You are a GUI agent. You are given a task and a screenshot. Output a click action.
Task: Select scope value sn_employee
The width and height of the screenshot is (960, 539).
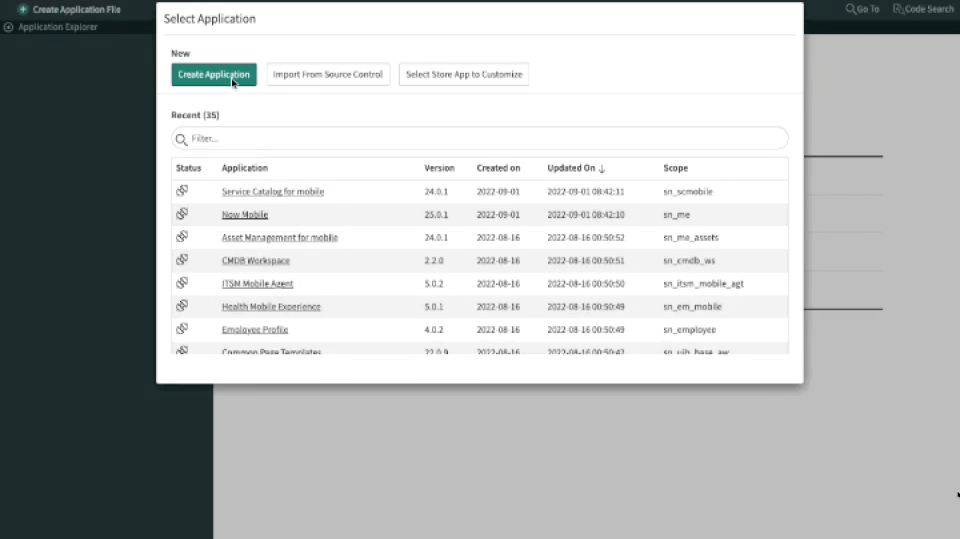(689, 330)
